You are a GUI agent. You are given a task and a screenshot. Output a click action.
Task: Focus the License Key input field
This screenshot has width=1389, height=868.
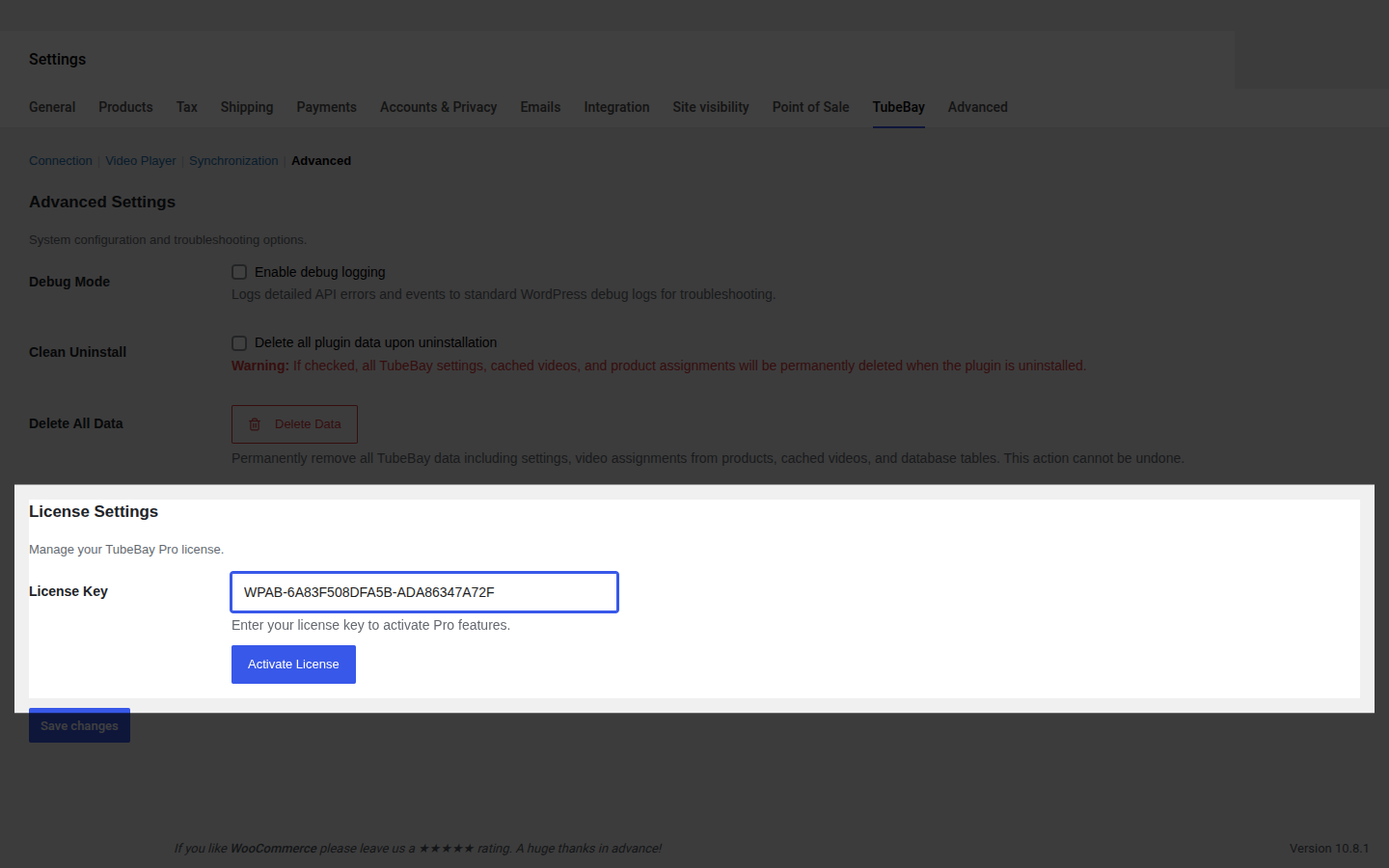(424, 592)
